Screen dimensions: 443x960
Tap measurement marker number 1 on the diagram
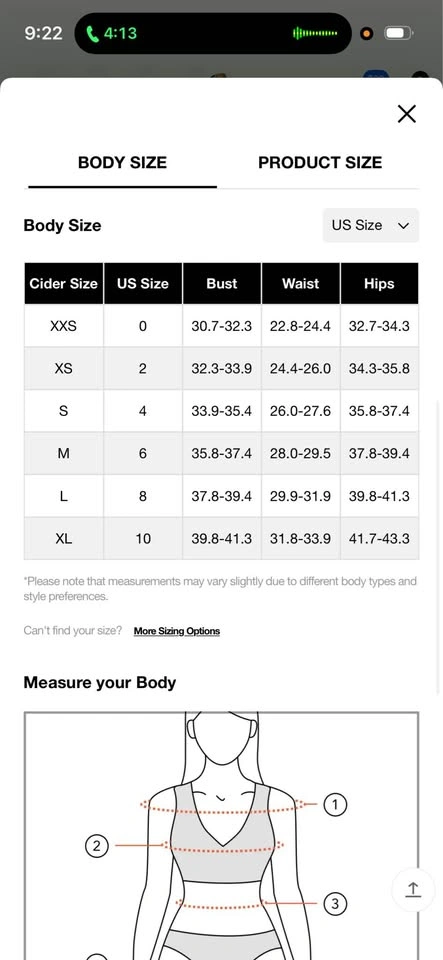coord(335,804)
